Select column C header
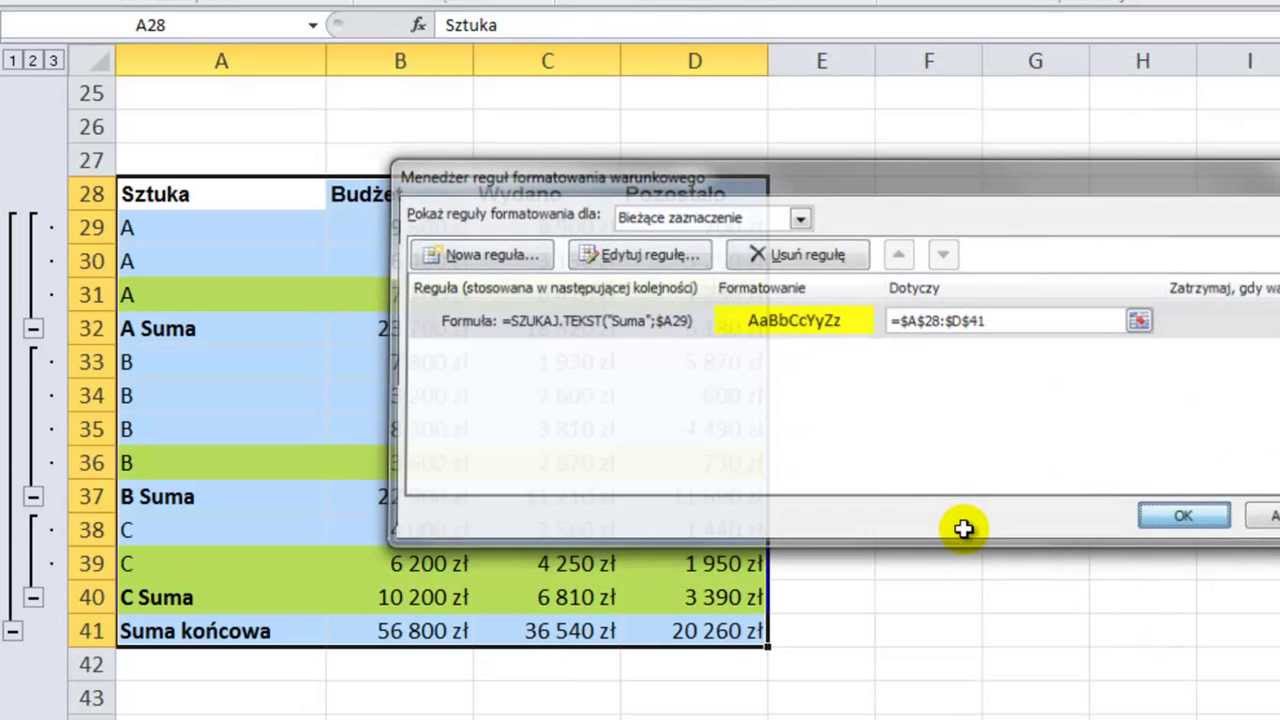Image resolution: width=1280 pixels, height=720 pixels. [547, 61]
